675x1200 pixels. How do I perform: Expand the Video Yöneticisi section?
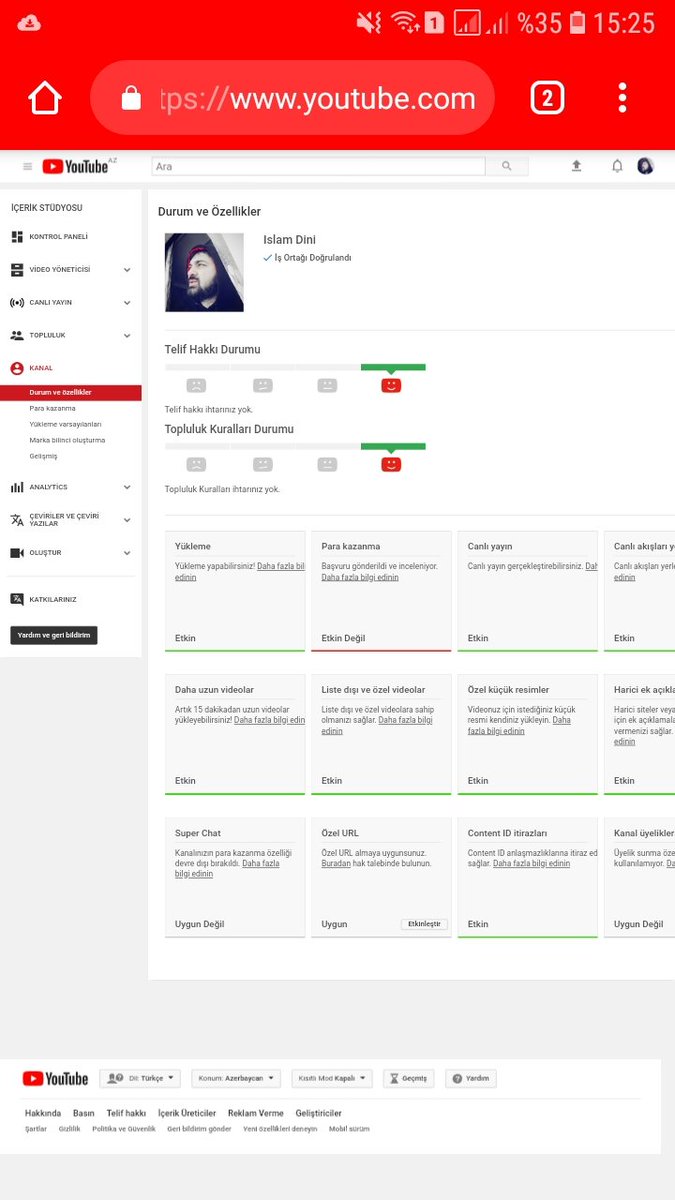127,270
